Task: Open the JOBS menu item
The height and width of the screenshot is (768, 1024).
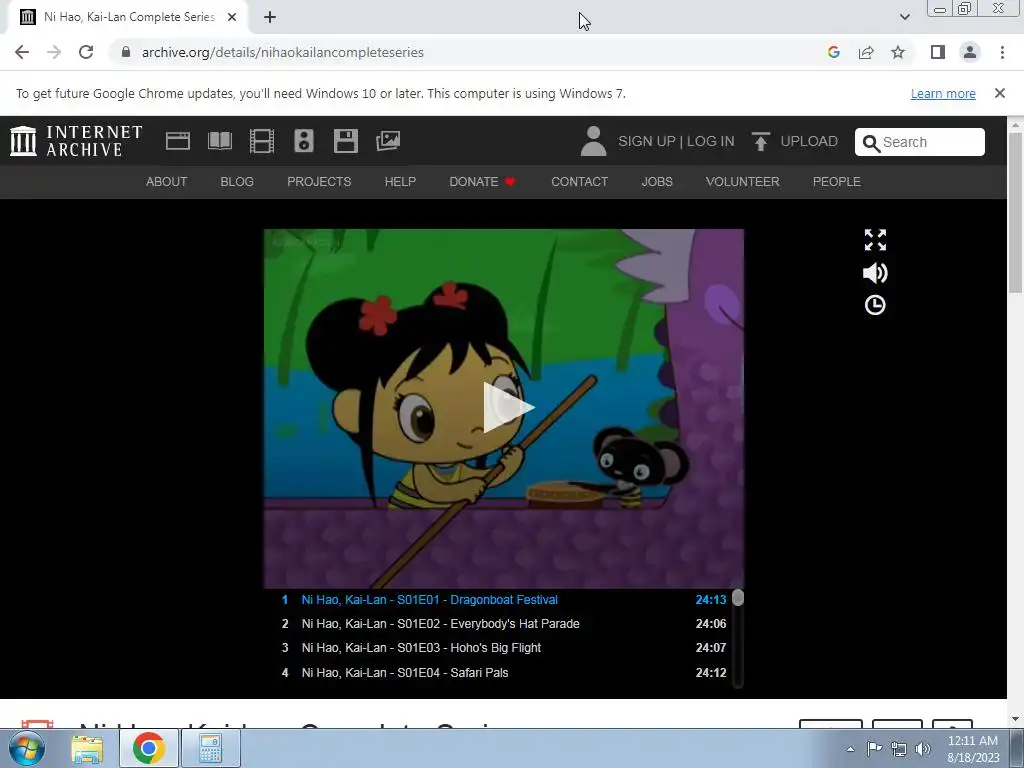Action: pos(657,182)
